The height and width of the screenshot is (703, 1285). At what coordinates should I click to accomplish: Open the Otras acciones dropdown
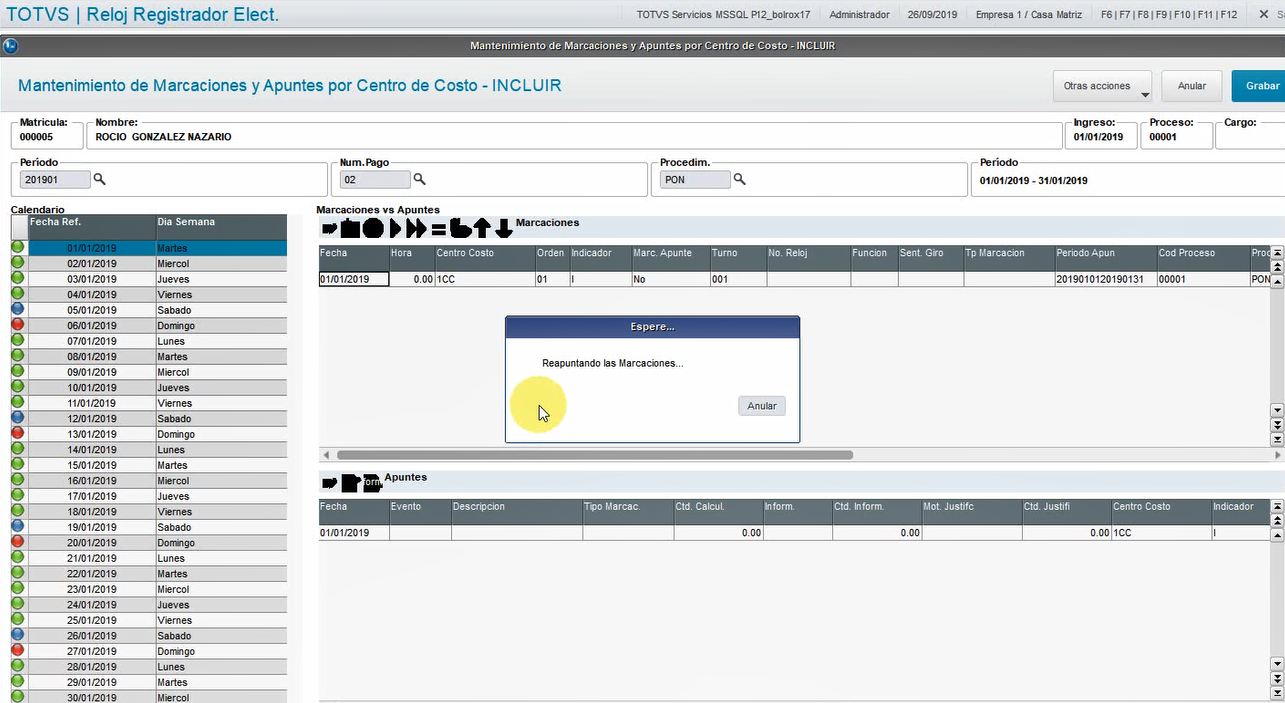[x=1102, y=86]
